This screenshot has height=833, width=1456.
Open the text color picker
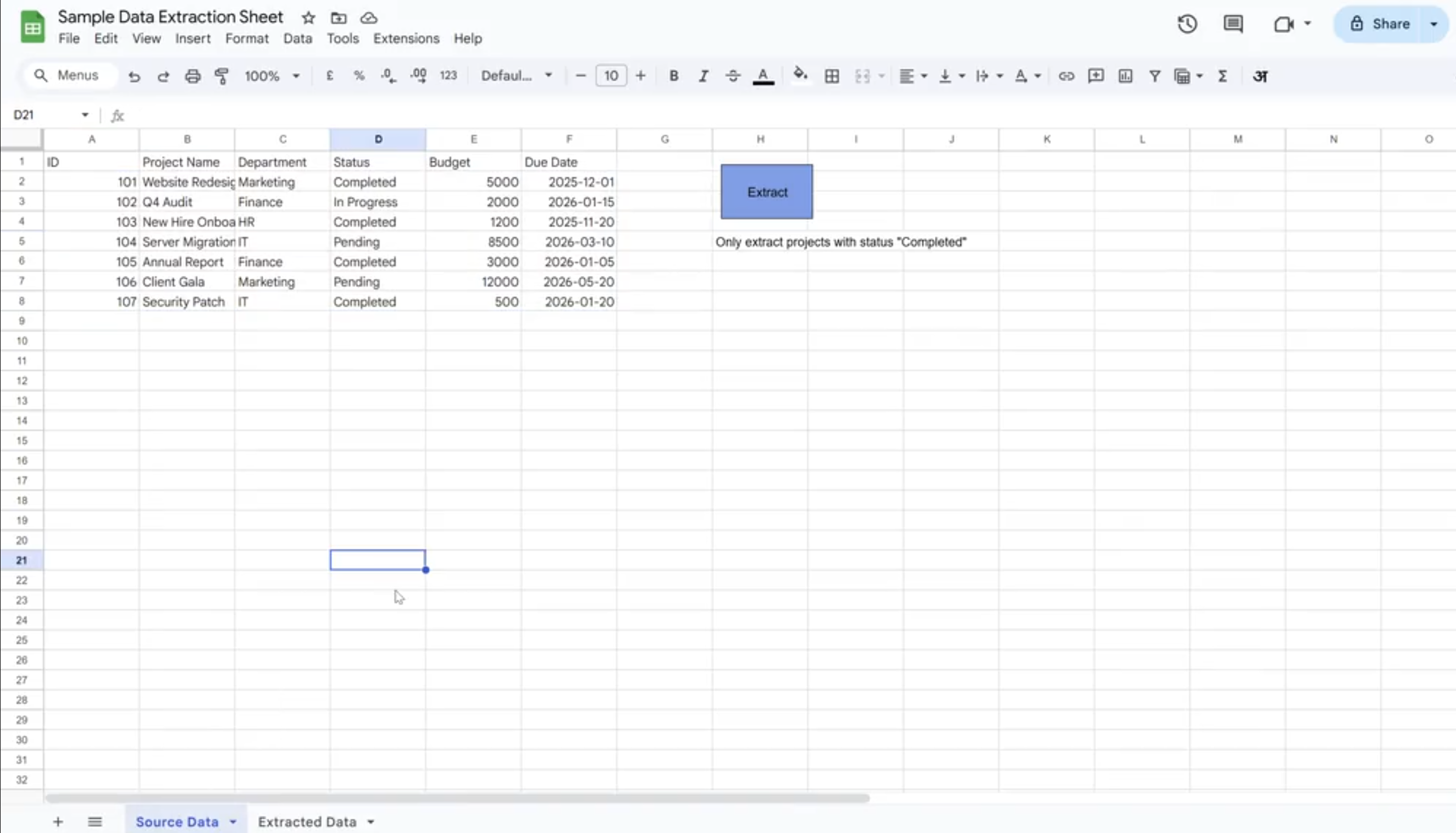[763, 75]
